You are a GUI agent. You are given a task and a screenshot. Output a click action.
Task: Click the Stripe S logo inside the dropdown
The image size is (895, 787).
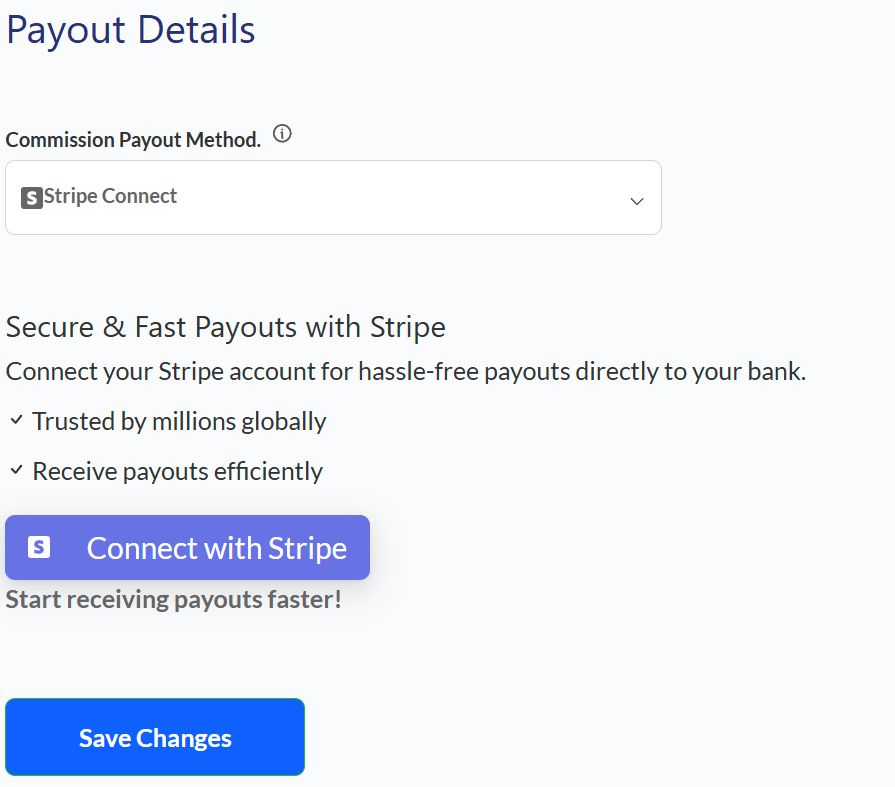31,198
